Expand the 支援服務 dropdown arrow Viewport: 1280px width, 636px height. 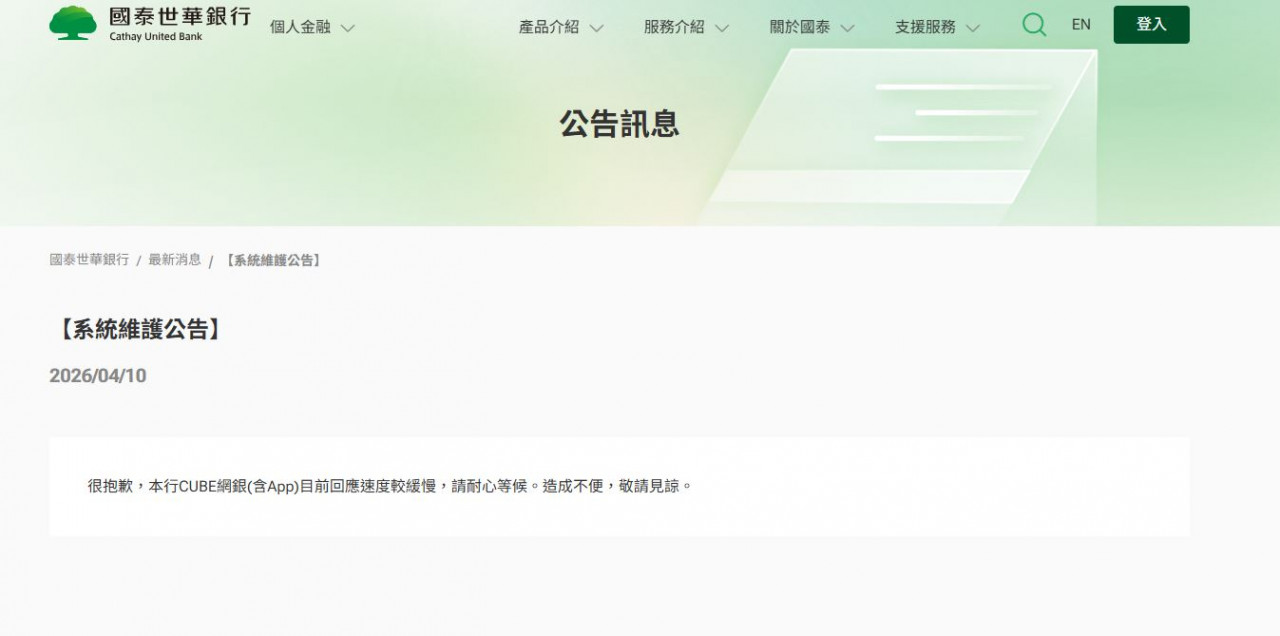(x=971, y=29)
